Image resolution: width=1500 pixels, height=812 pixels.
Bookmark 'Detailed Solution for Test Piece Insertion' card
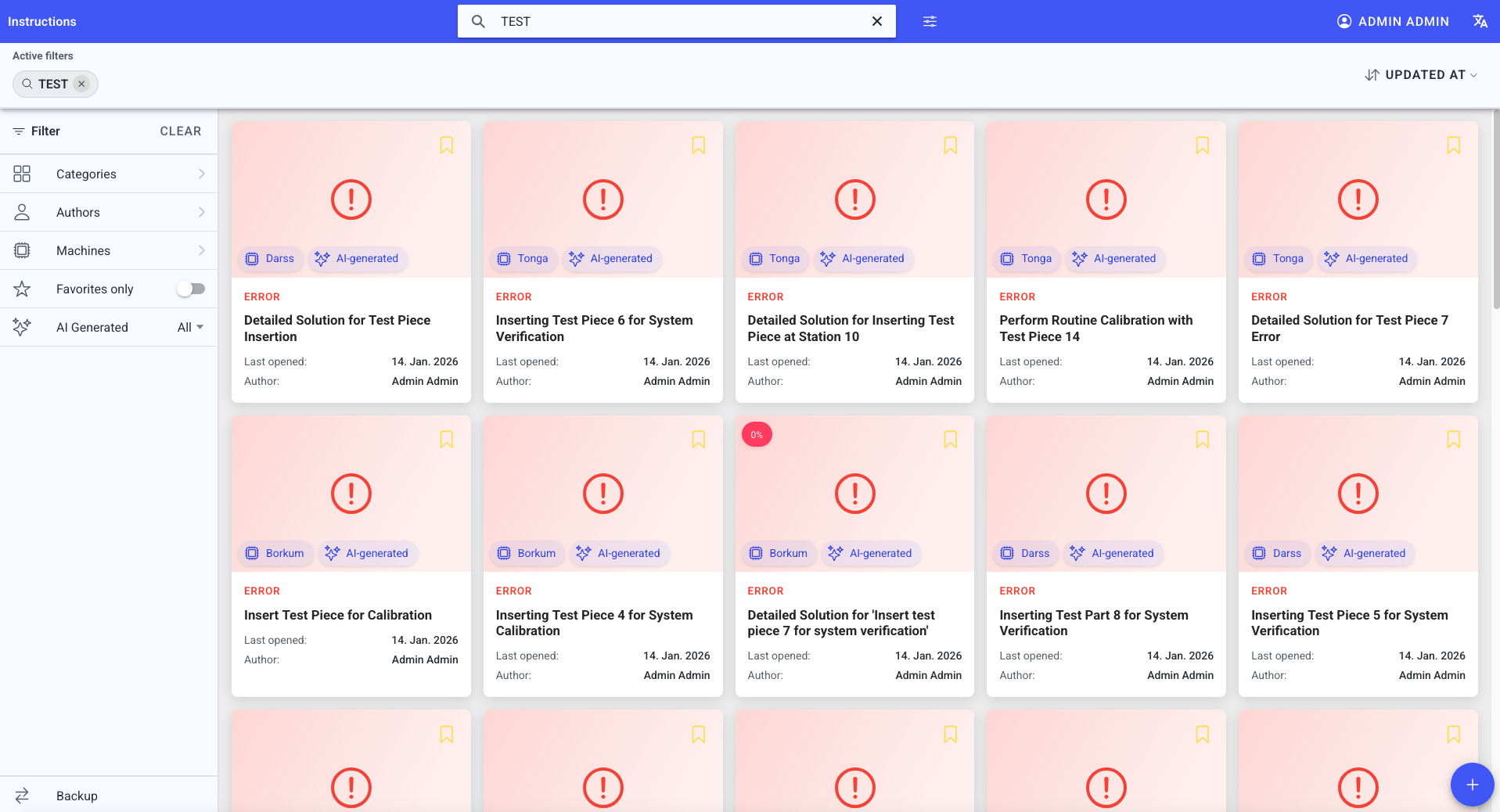447,145
